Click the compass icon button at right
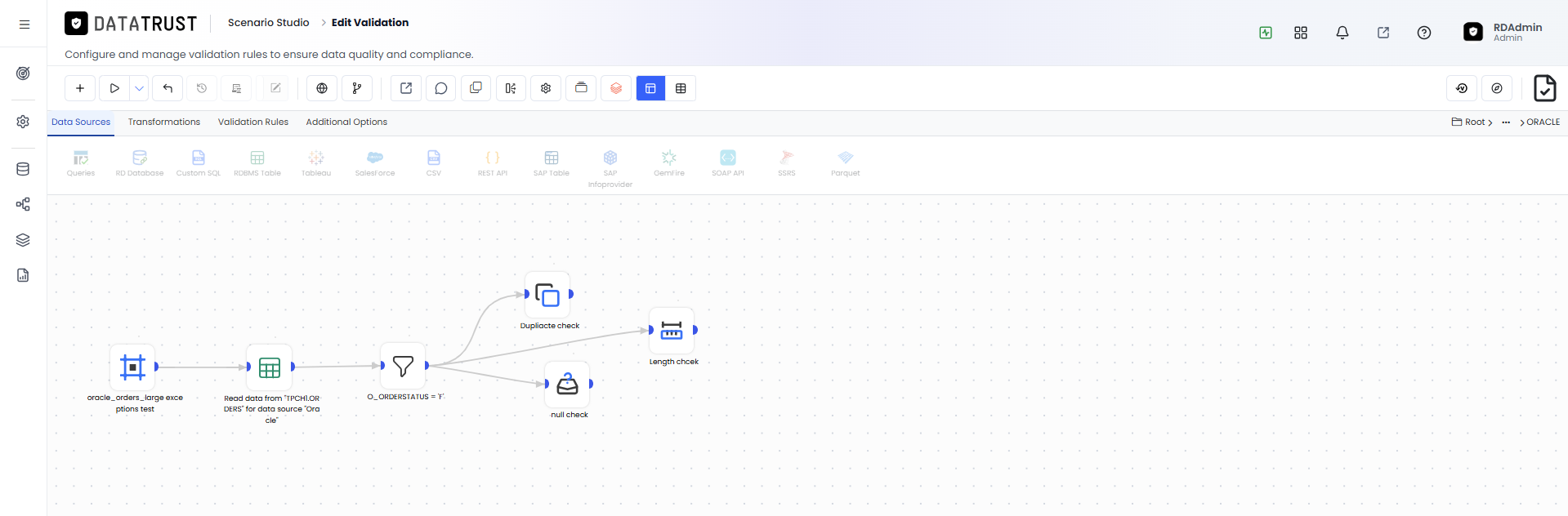This screenshot has width=1568, height=516. coord(1497,88)
